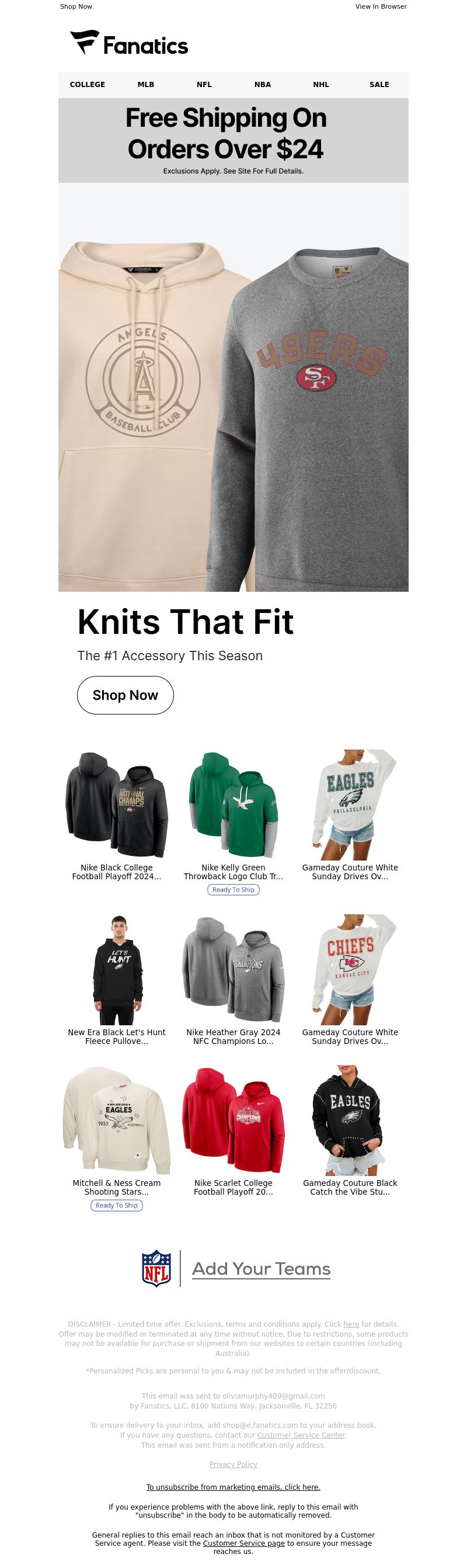Open Mitchell & Ness Cream sweatshirt image
The image size is (467, 1568).
[x=117, y=1120]
